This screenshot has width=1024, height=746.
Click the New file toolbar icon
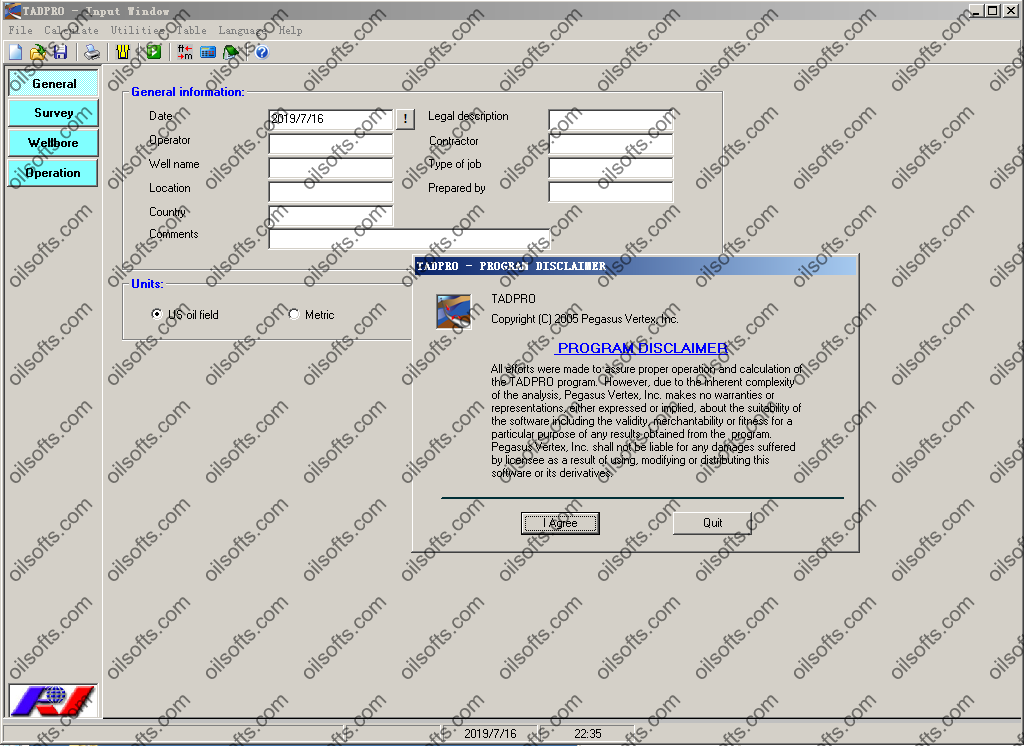pos(16,52)
